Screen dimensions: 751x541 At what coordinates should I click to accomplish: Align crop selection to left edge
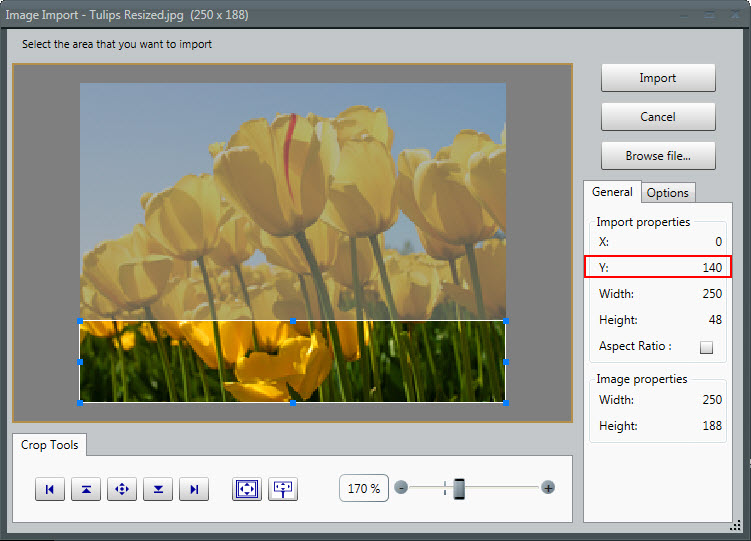click(x=50, y=489)
